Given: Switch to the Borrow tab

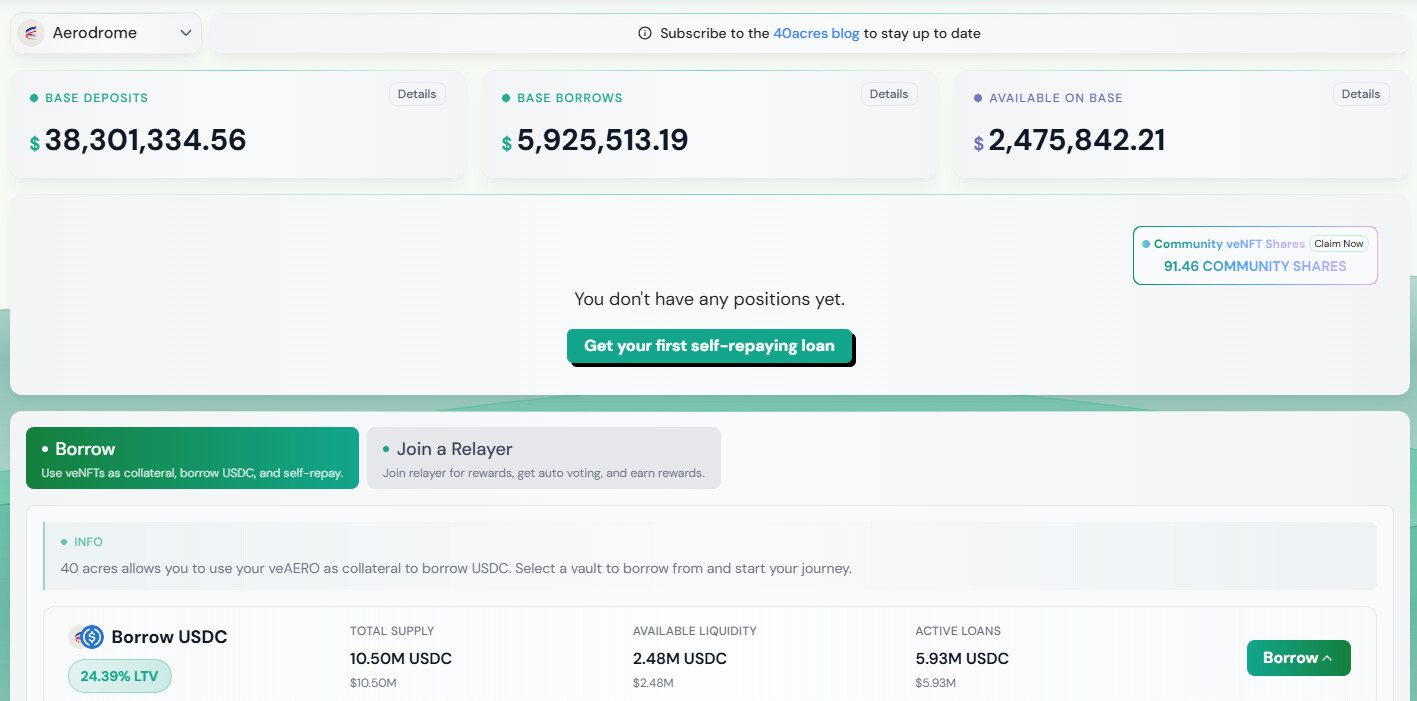Looking at the screenshot, I should (x=192, y=458).
